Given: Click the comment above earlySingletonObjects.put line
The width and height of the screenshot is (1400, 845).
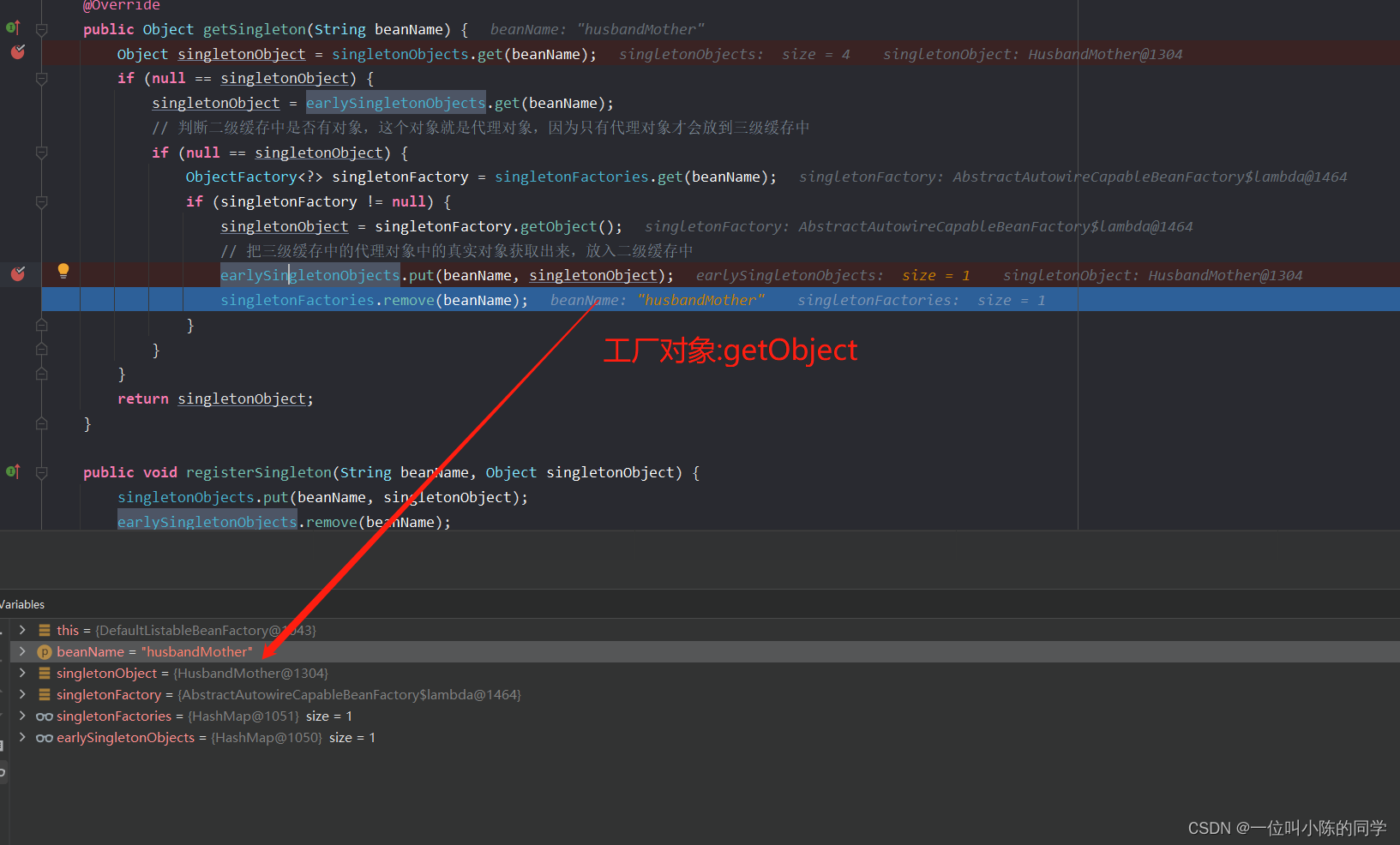Looking at the screenshot, I should click(x=457, y=251).
